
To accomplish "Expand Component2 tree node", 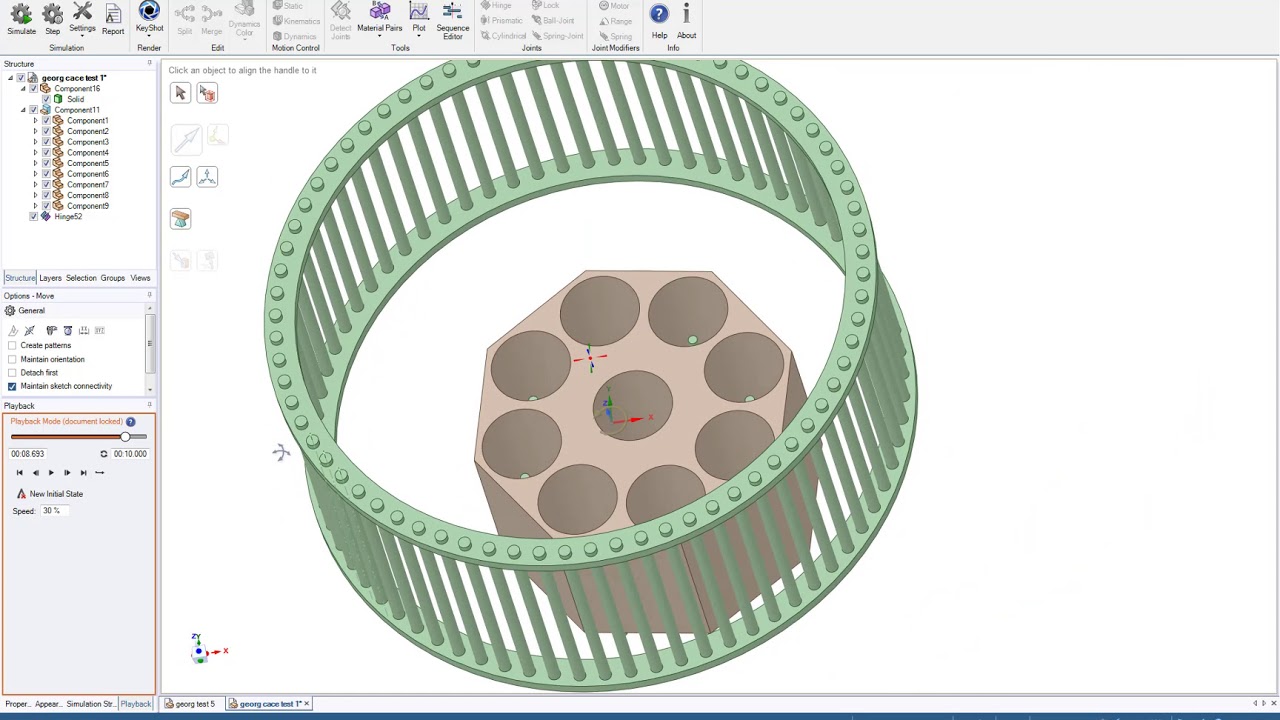I will click(x=35, y=132).
